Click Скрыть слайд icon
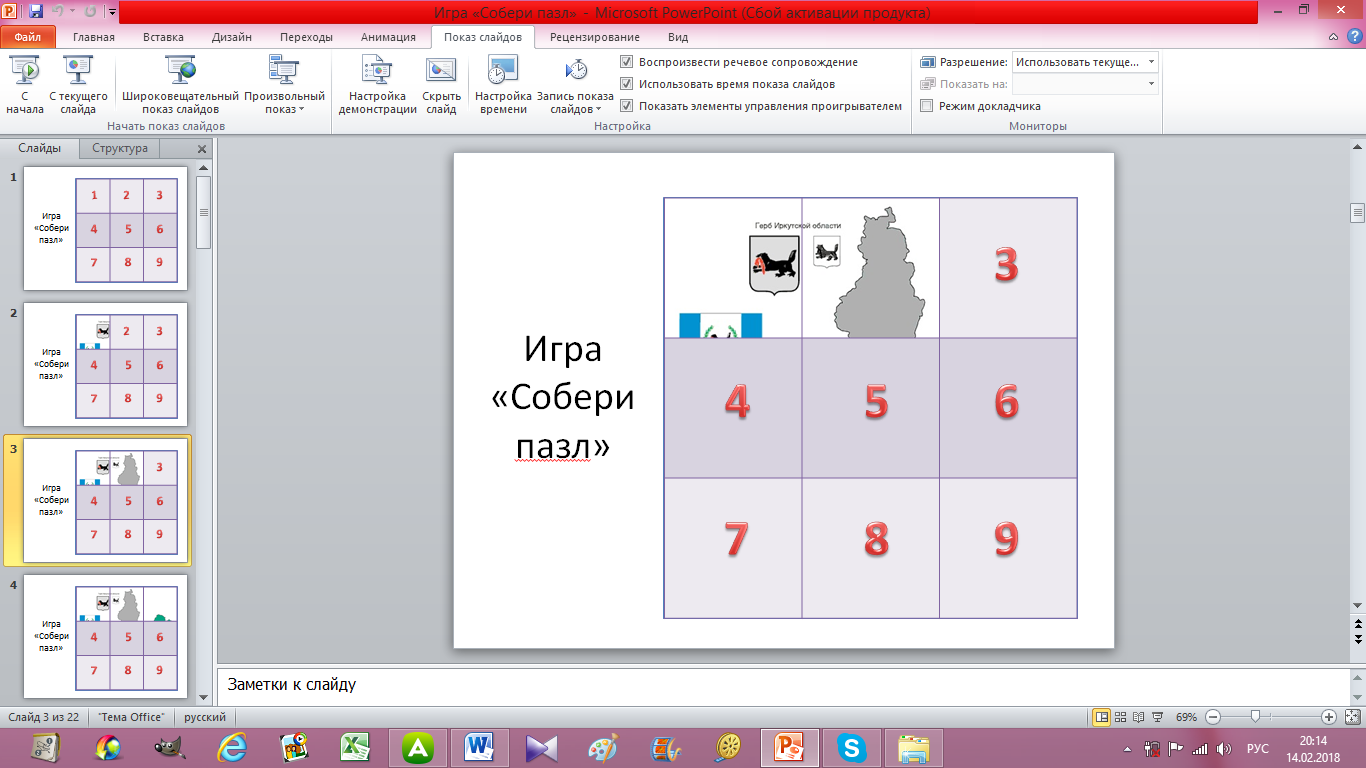Screen dimensions: 1366x768 coord(441,70)
